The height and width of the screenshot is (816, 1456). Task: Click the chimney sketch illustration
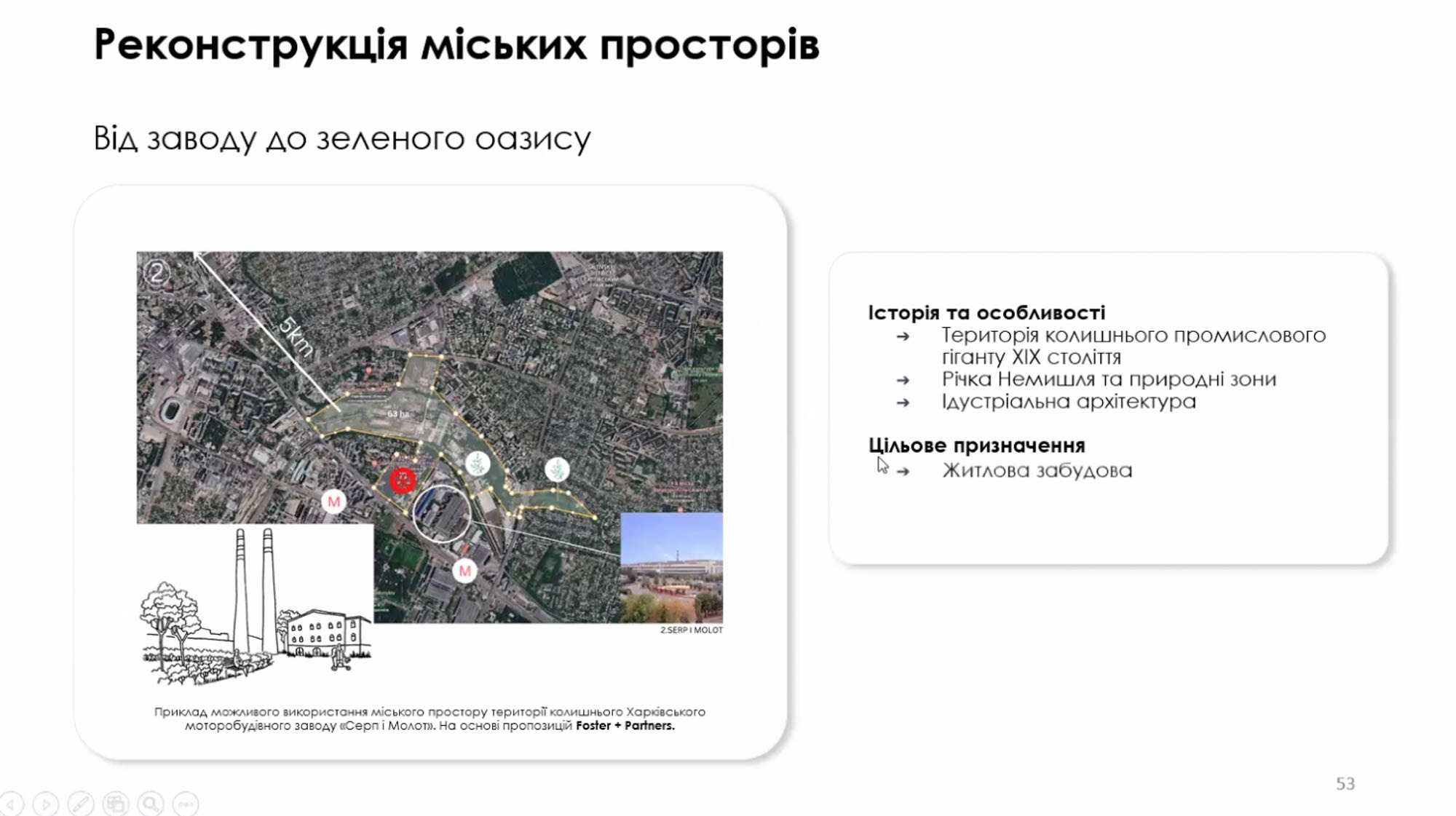pos(255,604)
